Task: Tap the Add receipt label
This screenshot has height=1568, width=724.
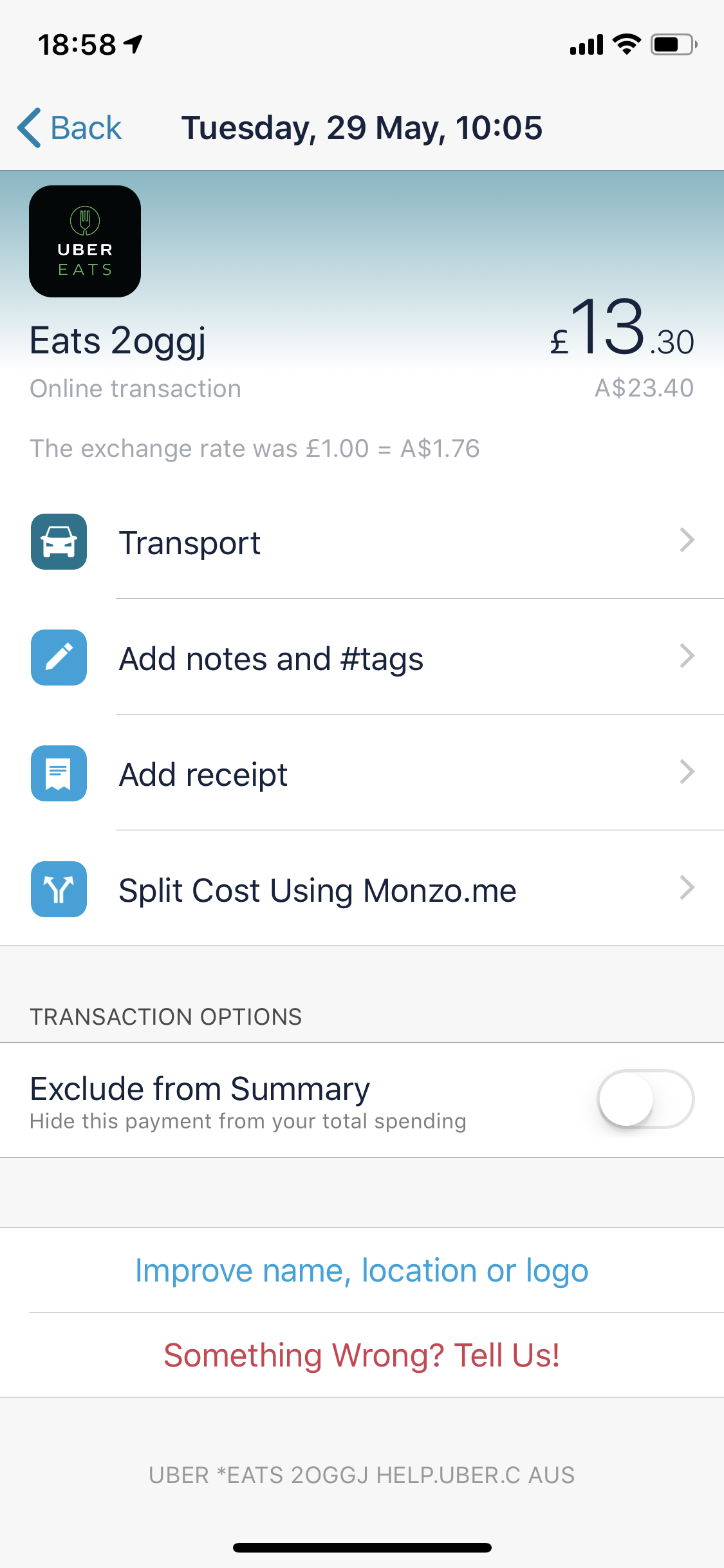Action: pos(203,774)
